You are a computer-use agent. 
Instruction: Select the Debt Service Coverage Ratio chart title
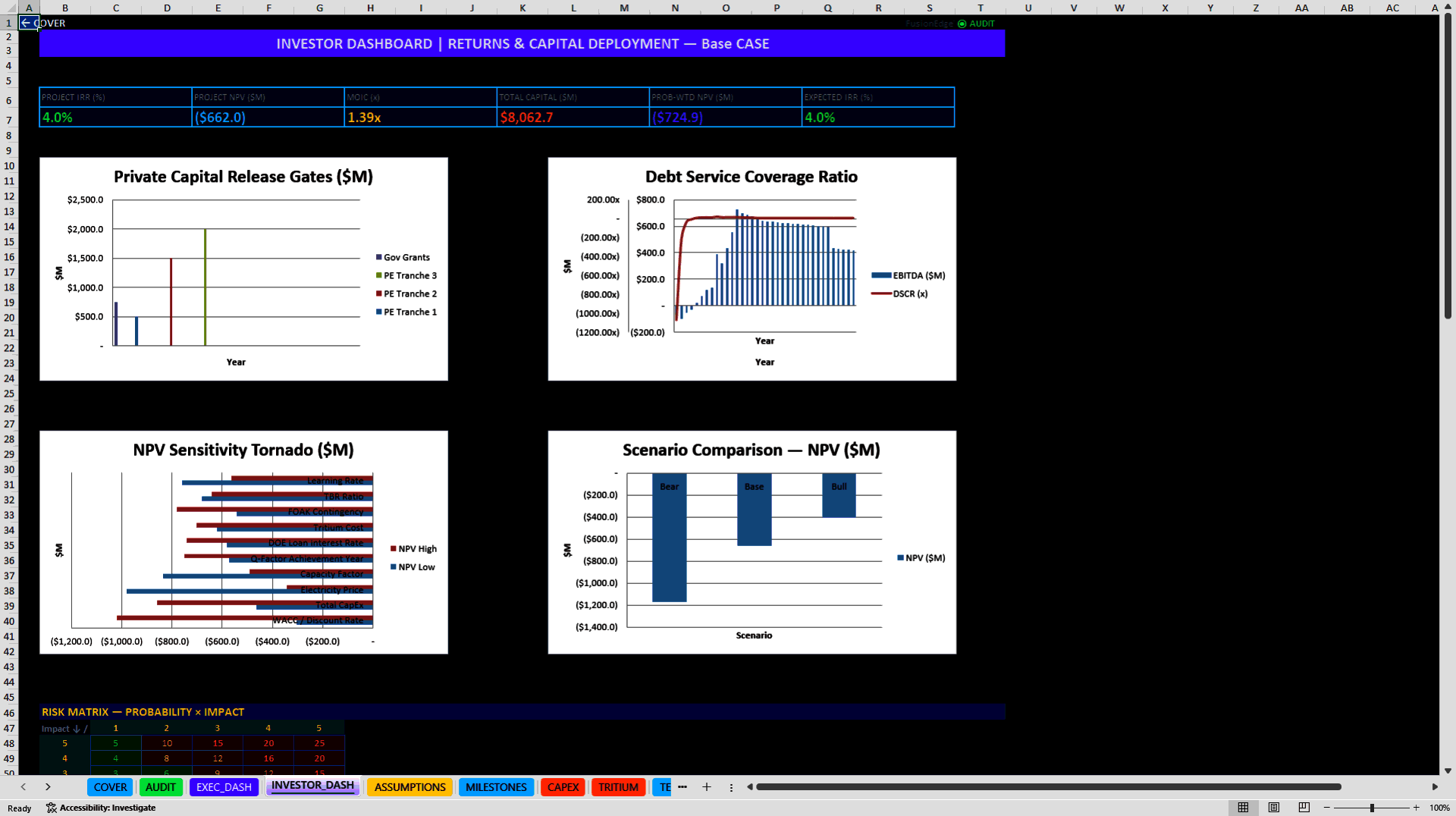(752, 177)
